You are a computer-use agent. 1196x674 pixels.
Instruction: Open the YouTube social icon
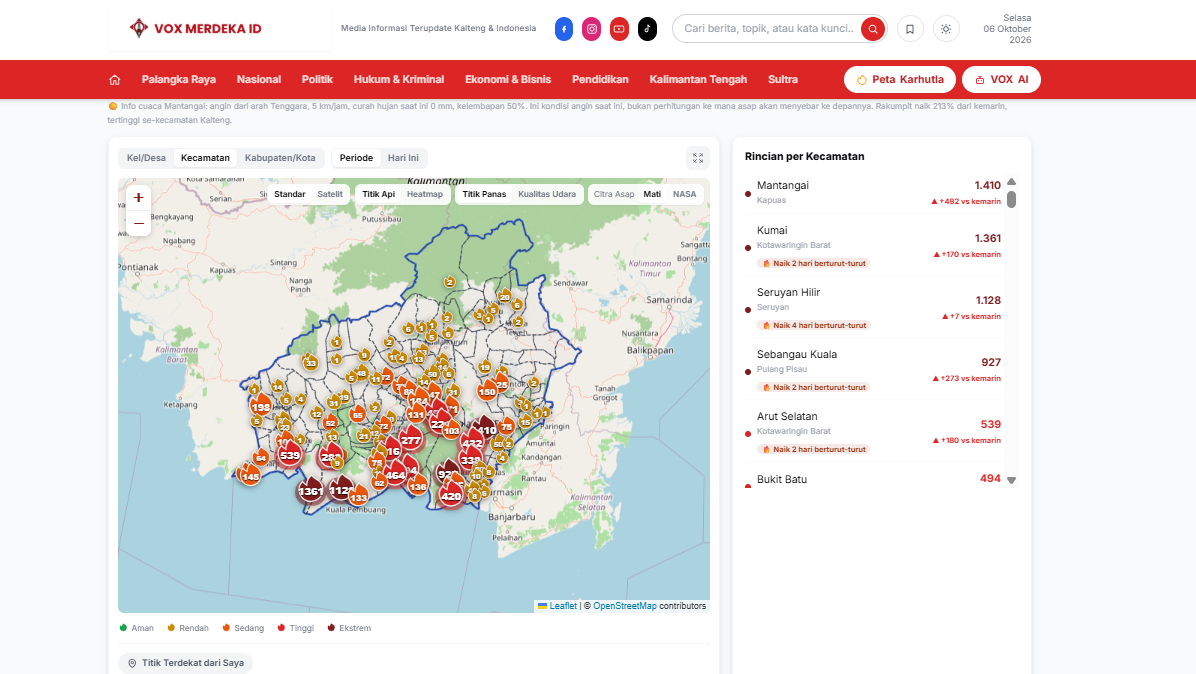[x=619, y=29]
